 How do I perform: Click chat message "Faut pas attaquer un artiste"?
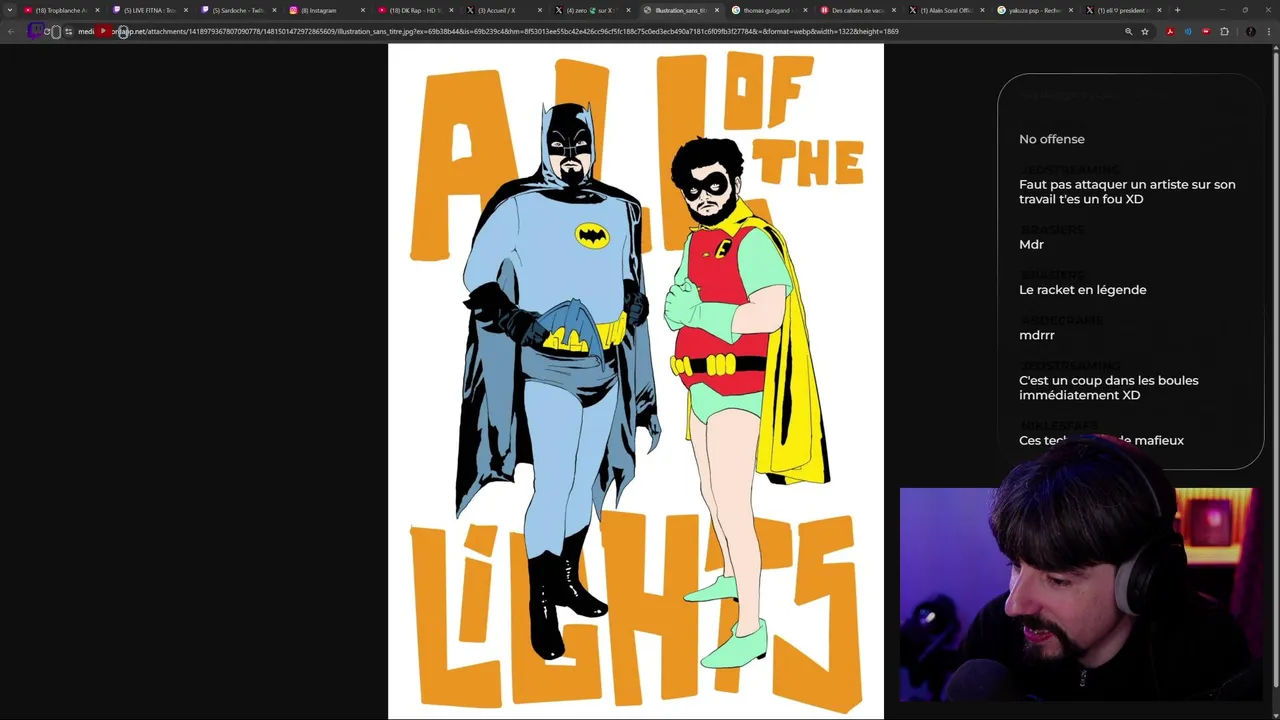point(1127,191)
